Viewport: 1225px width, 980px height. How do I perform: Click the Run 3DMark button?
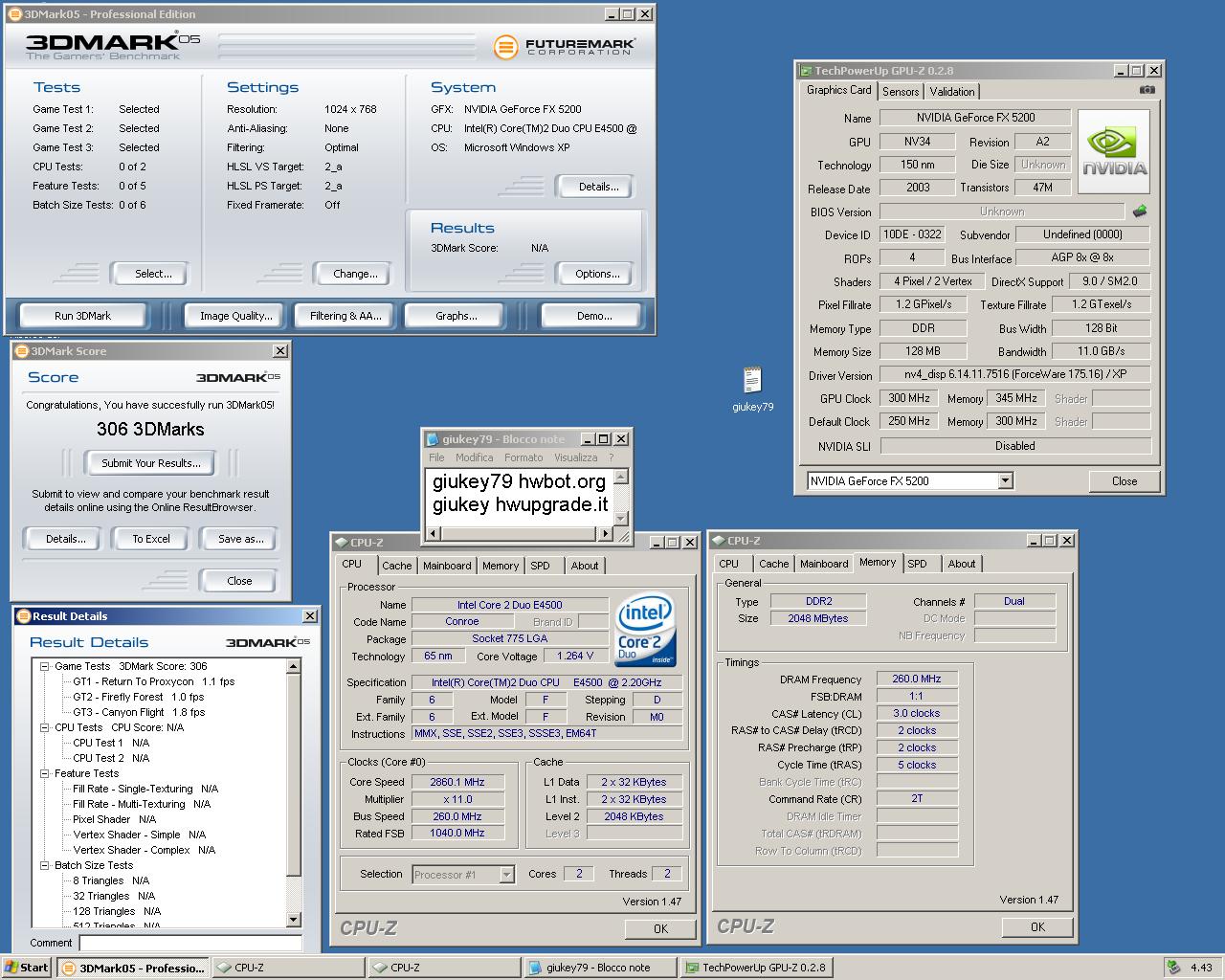[82, 316]
